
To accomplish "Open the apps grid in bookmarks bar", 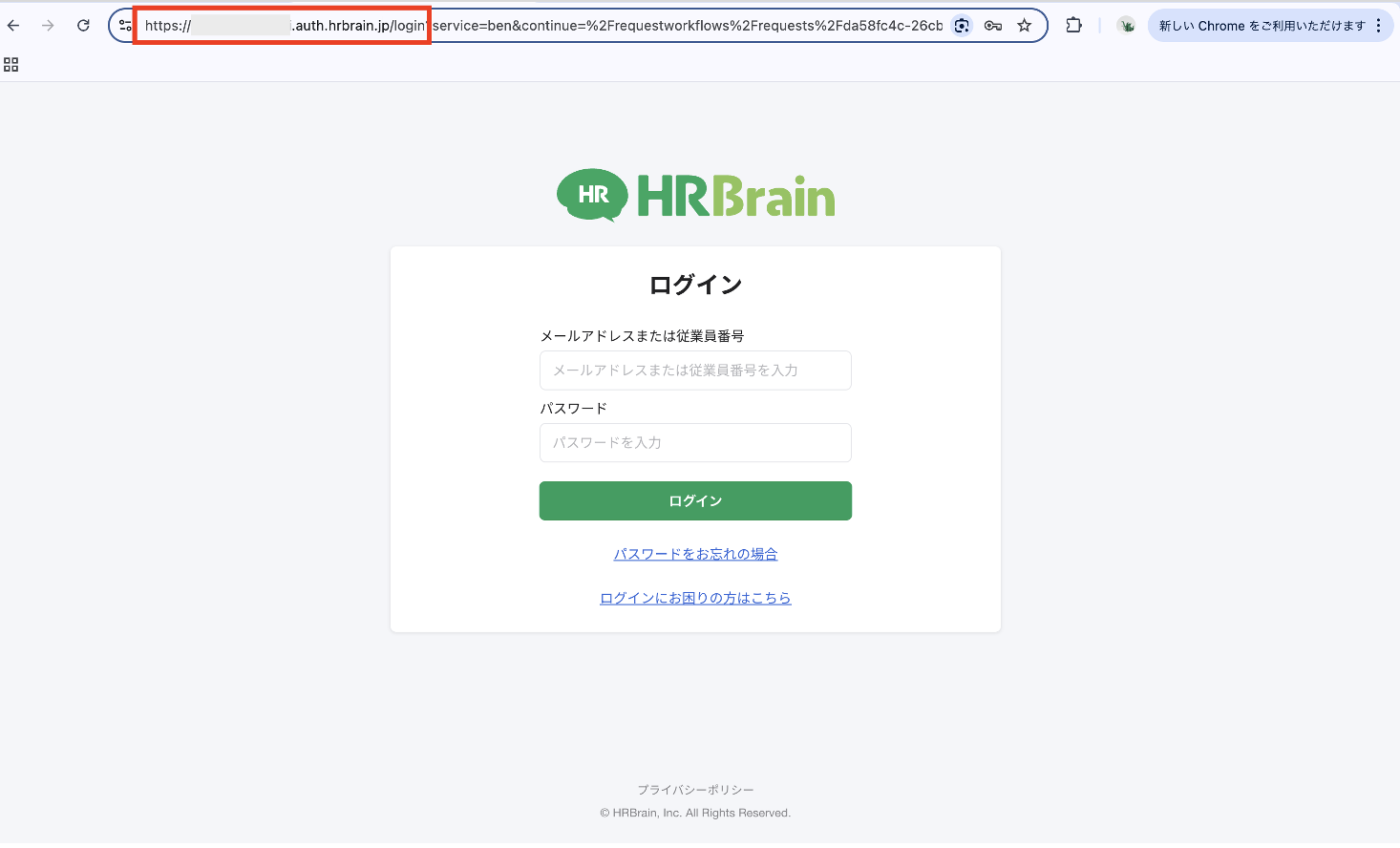I will tap(11, 65).
